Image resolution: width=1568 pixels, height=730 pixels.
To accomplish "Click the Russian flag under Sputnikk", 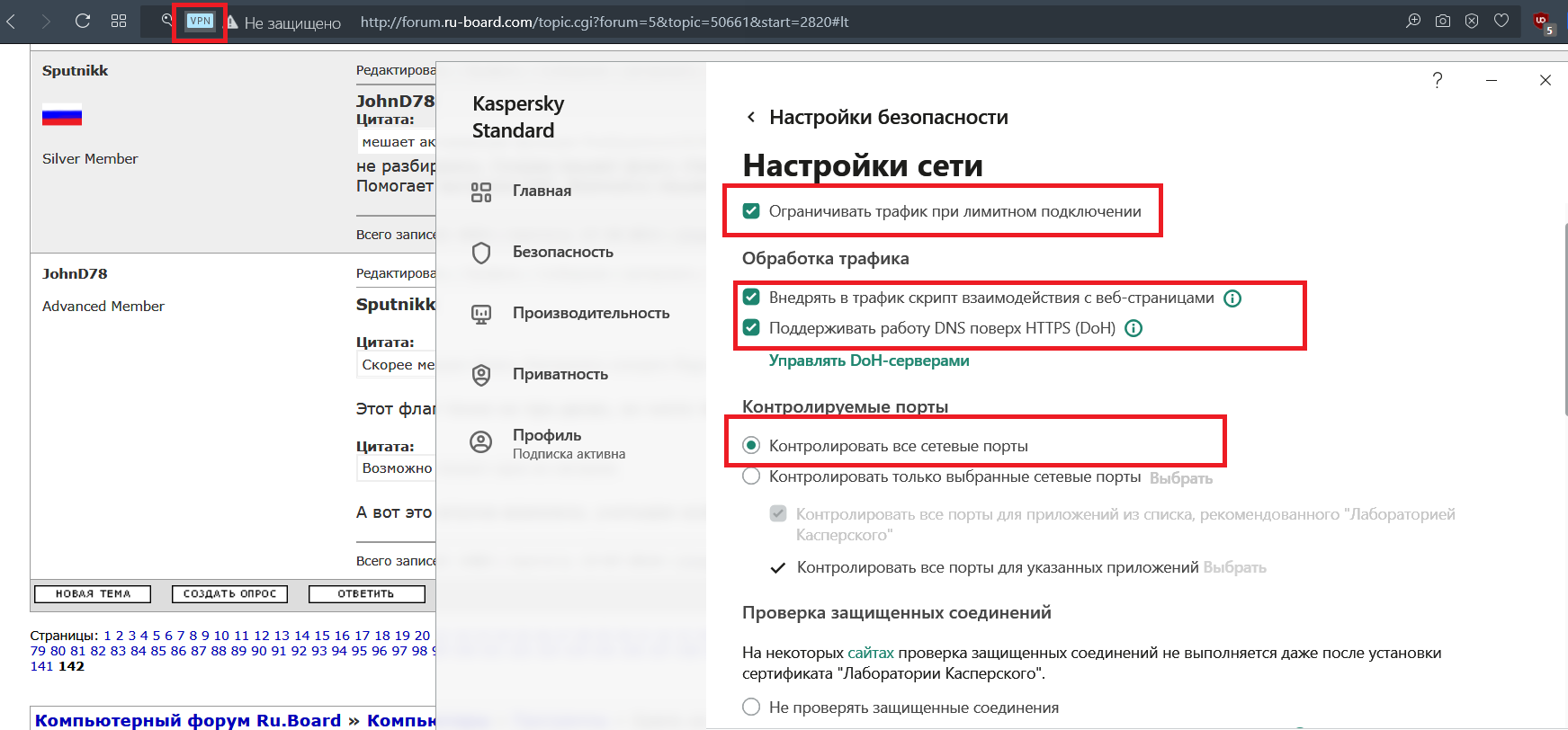I will tap(62, 116).
